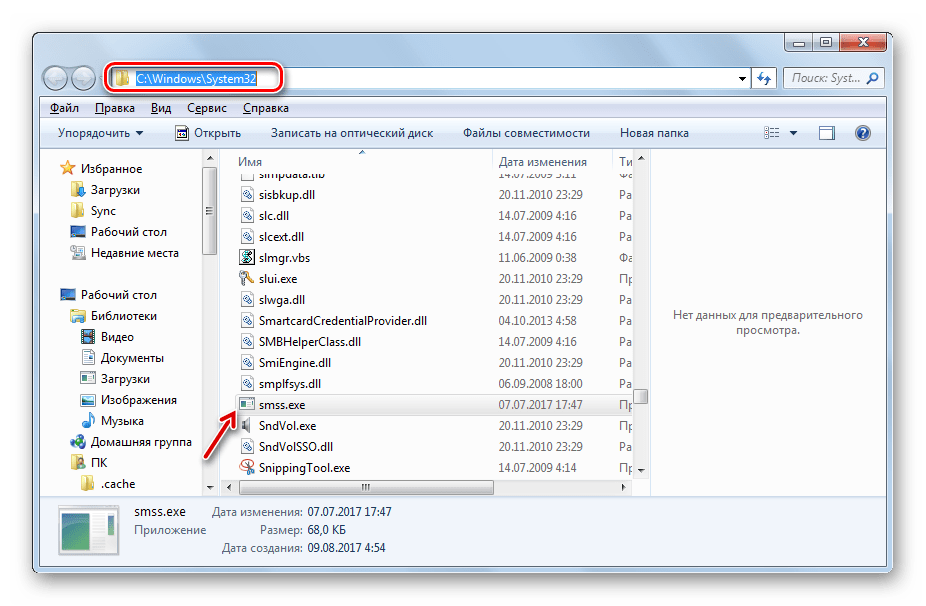Screen dimensions: 926x606
Task: Click the Favorites star icon
Action: (67, 169)
